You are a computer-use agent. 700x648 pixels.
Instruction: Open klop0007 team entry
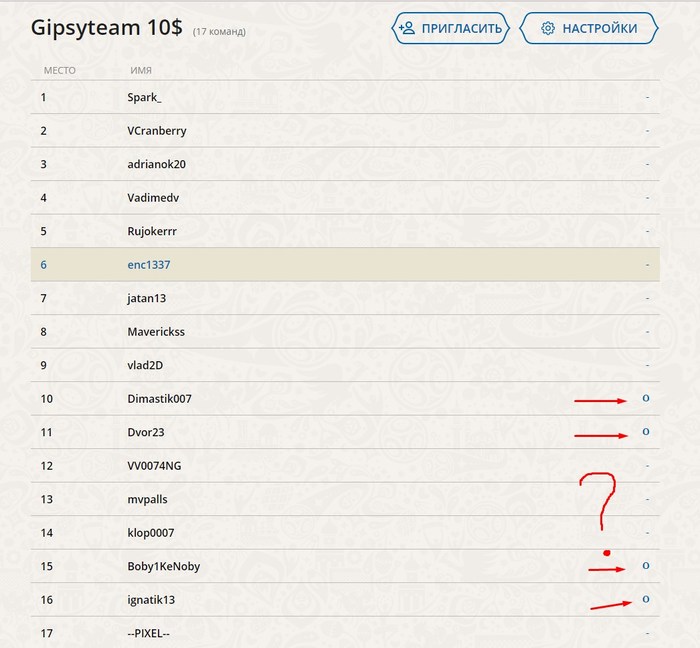pyautogui.click(x=150, y=533)
